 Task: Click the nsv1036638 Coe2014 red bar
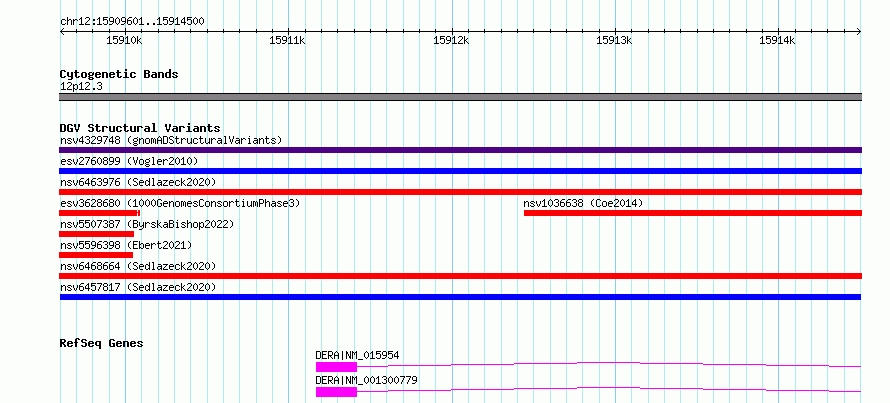pos(693,213)
